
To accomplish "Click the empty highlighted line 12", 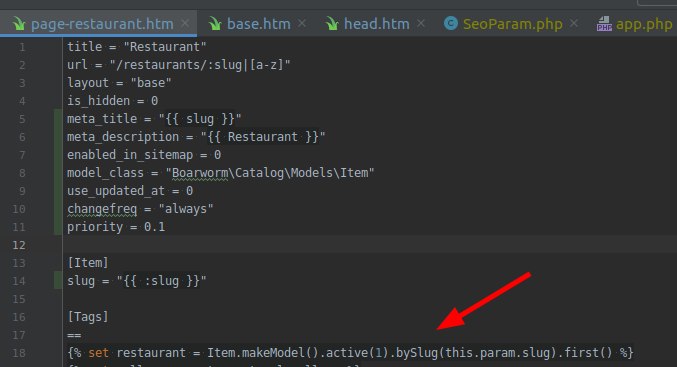I will coord(370,245).
